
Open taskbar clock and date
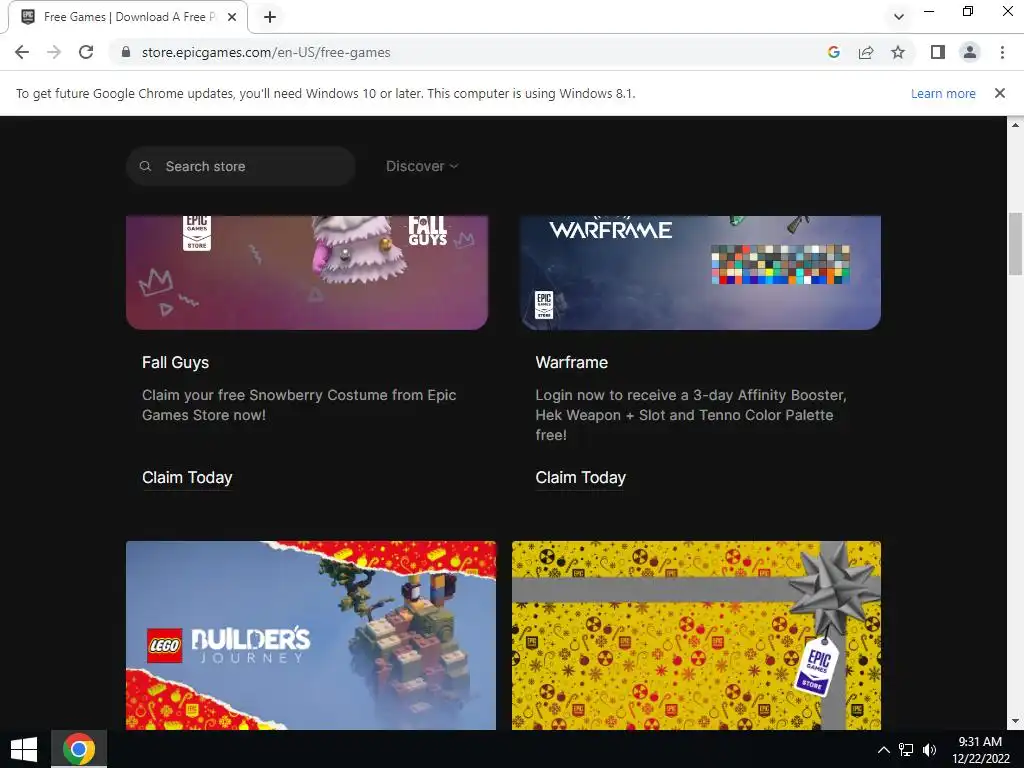tap(980, 750)
